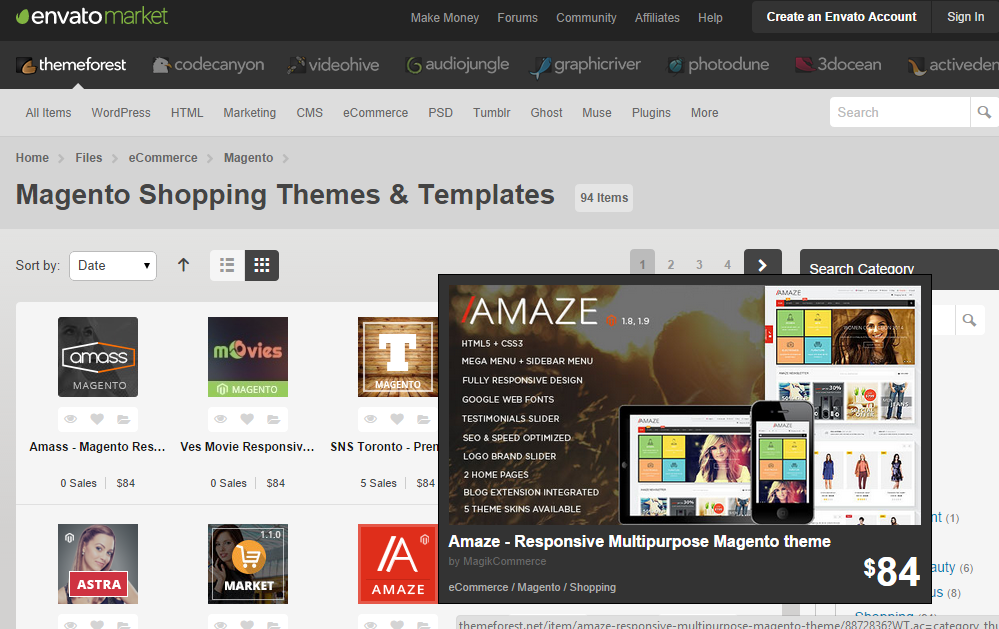Open the SNS Toronto theme thumbnail
Viewport: 999px width, 629px height.
point(398,357)
